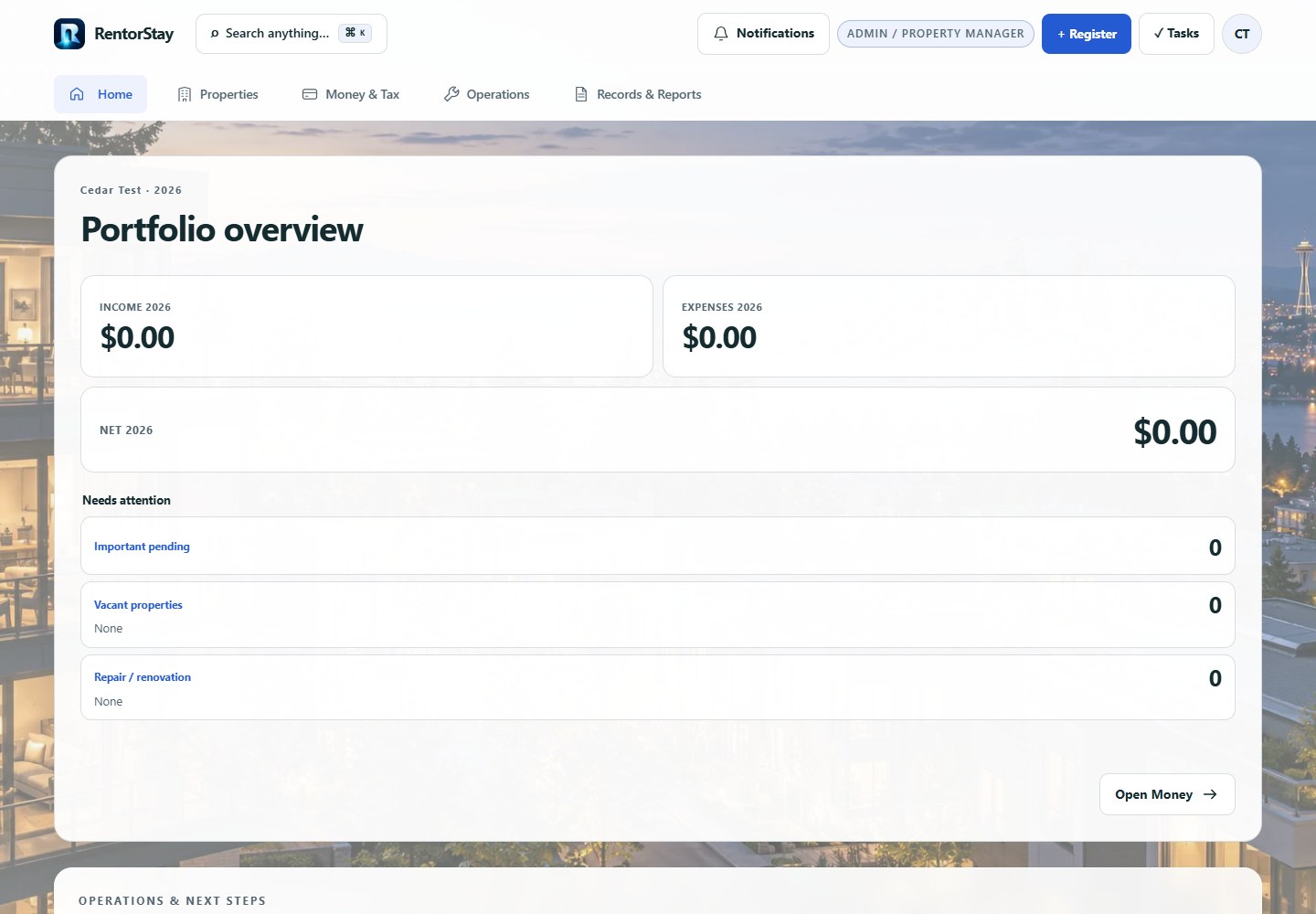Image resolution: width=1316 pixels, height=914 pixels.
Task: Click the Important pending link
Action: coord(142,547)
